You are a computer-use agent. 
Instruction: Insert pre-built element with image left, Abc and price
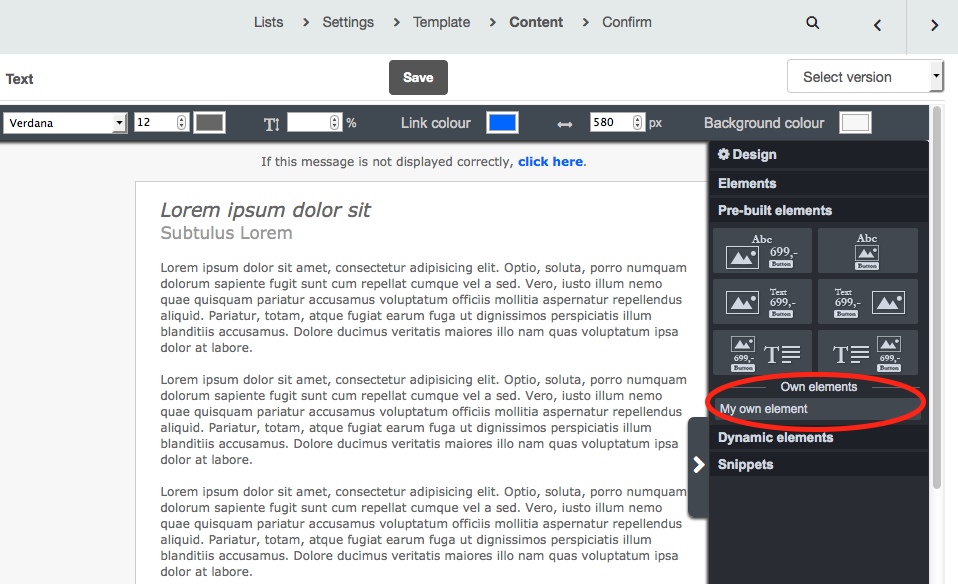(x=761, y=251)
